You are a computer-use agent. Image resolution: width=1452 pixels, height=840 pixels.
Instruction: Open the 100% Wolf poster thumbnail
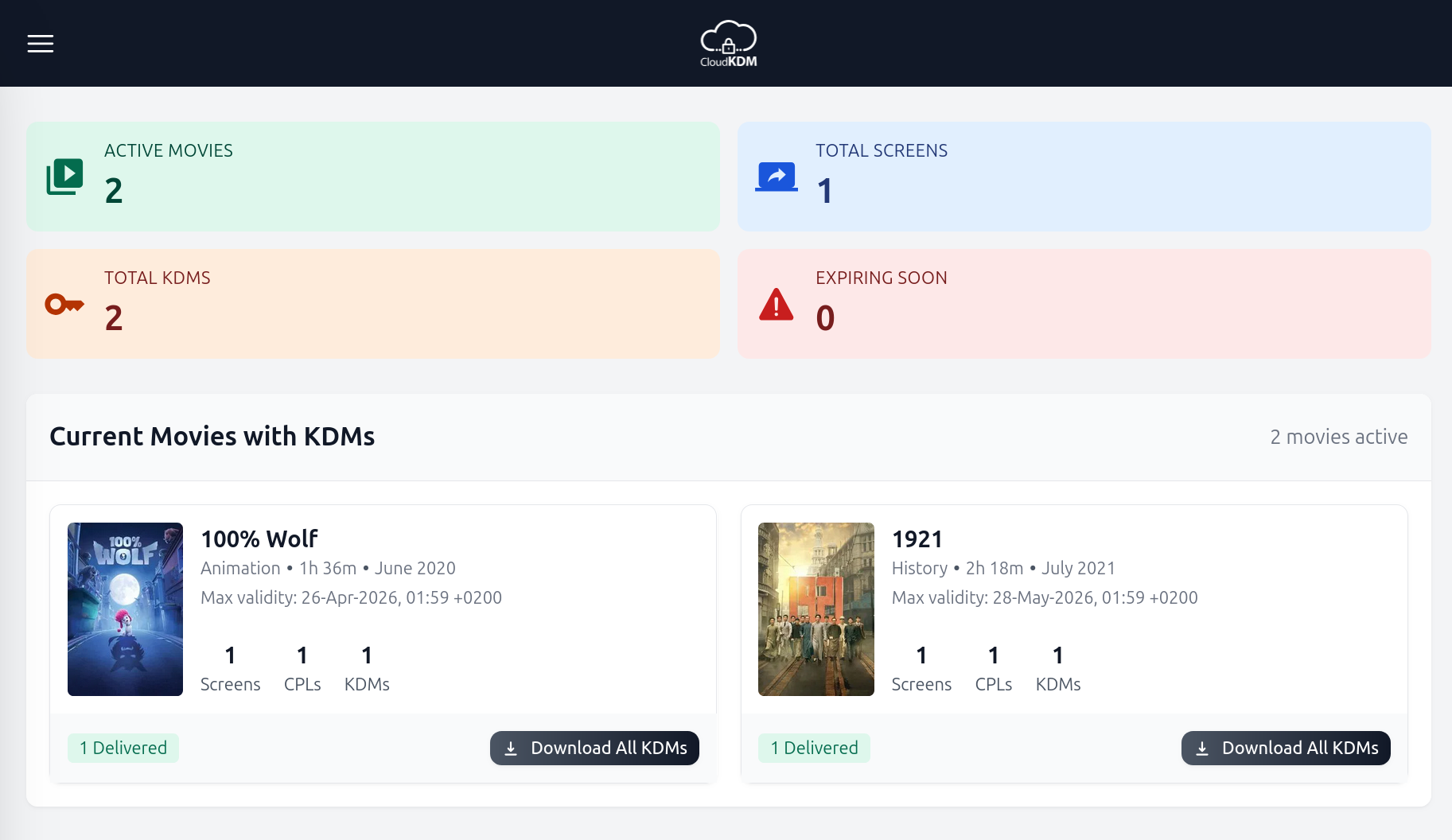click(x=125, y=609)
